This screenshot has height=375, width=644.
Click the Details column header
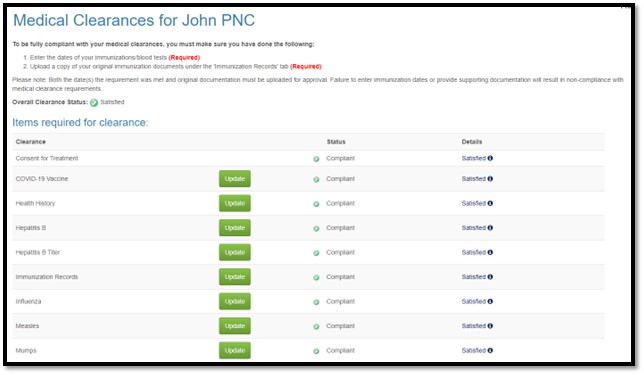pos(472,142)
